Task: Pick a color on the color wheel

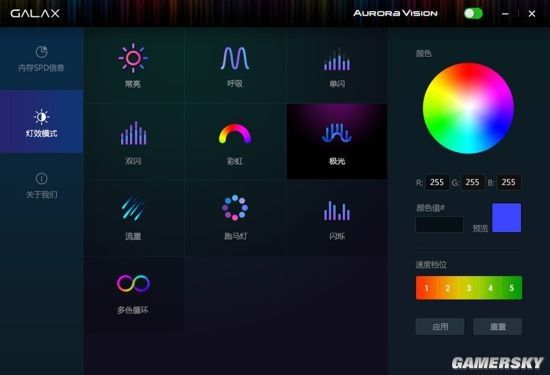Action: (468, 108)
